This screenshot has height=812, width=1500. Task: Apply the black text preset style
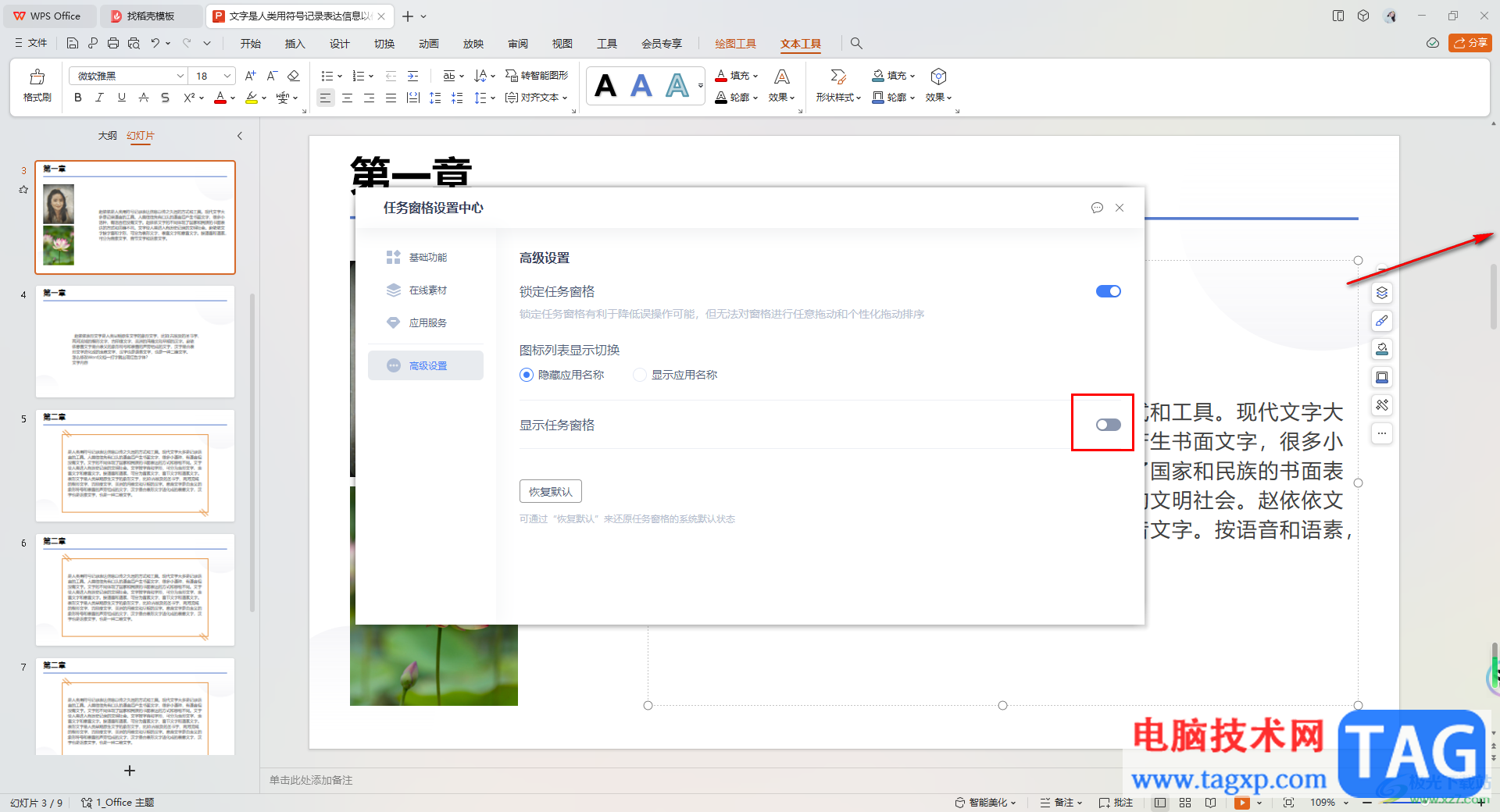605,85
